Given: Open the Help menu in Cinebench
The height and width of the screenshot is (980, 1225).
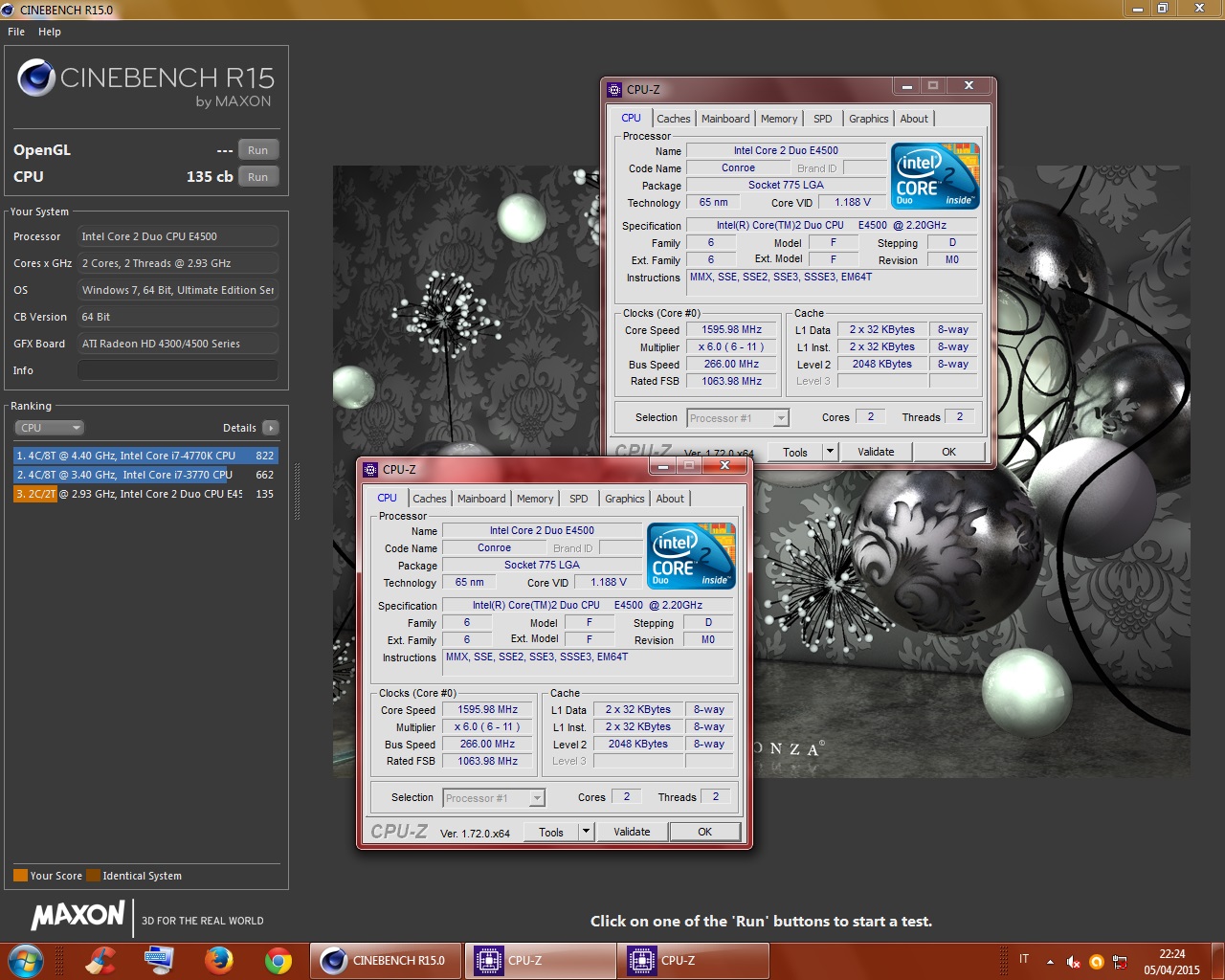Looking at the screenshot, I should pos(50,32).
